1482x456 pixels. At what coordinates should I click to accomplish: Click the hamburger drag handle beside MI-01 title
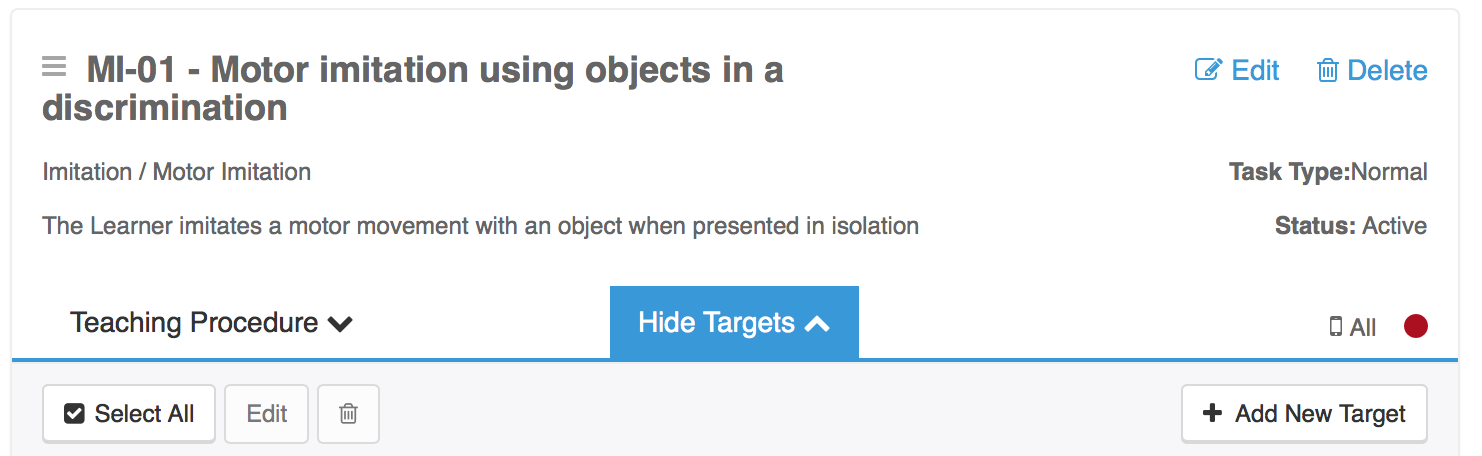point(54,68)
